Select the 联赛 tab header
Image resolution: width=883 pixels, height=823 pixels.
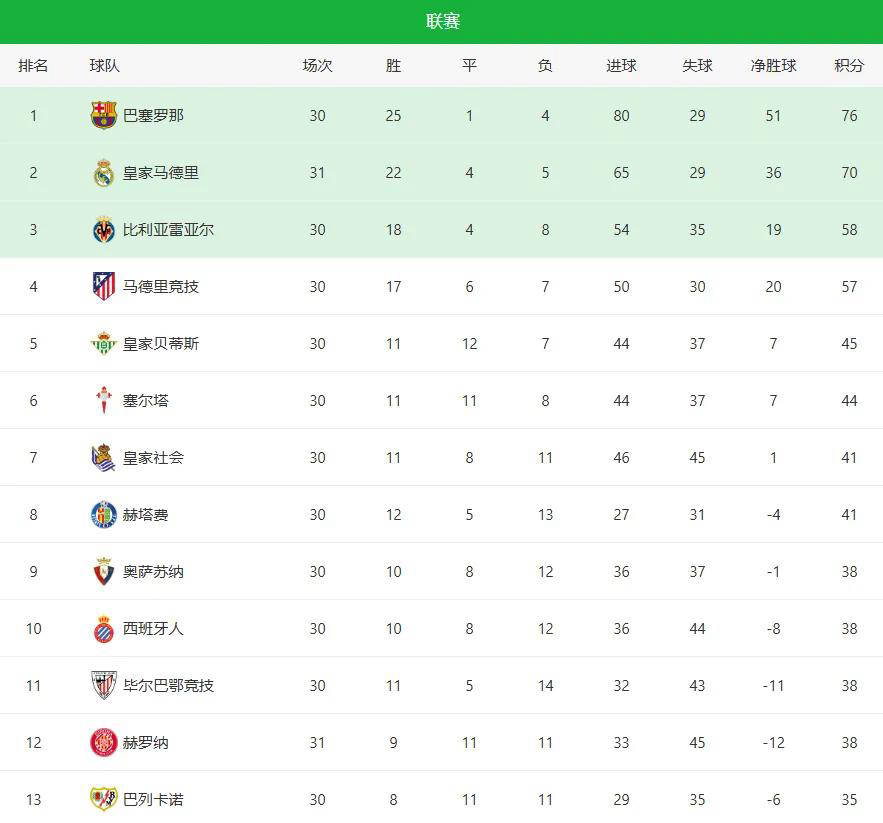442,22
